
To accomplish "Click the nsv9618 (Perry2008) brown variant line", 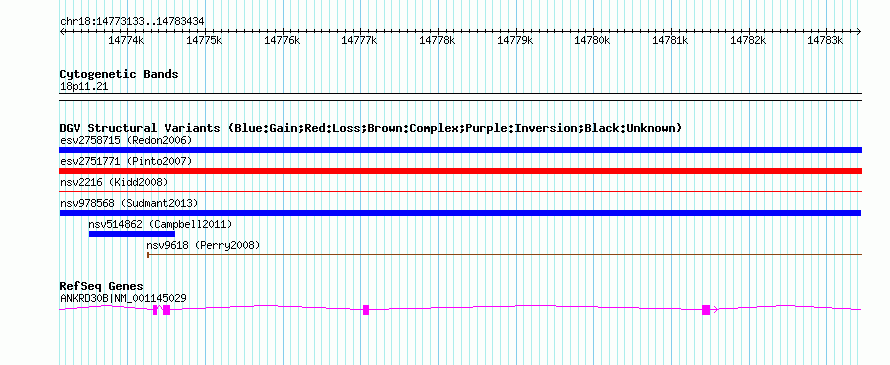I will [504, 255].
